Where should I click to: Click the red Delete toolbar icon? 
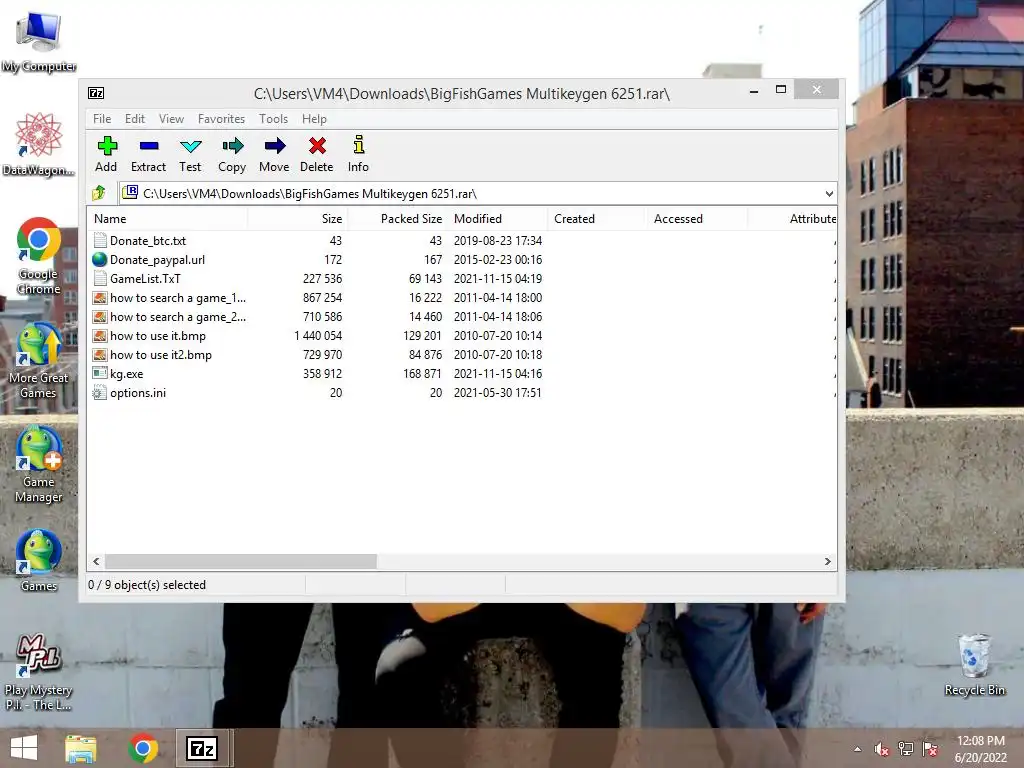coord(317,154)
